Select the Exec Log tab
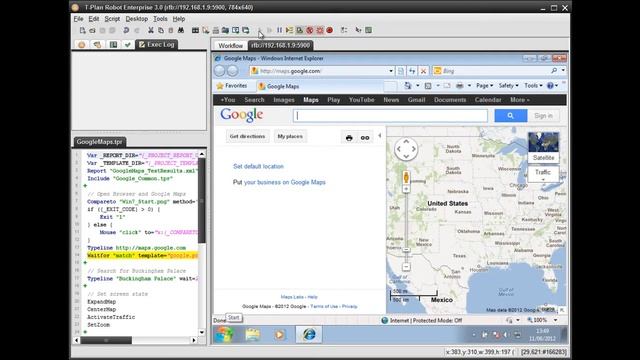The image size is (640, 360). (x=156, y=44)
